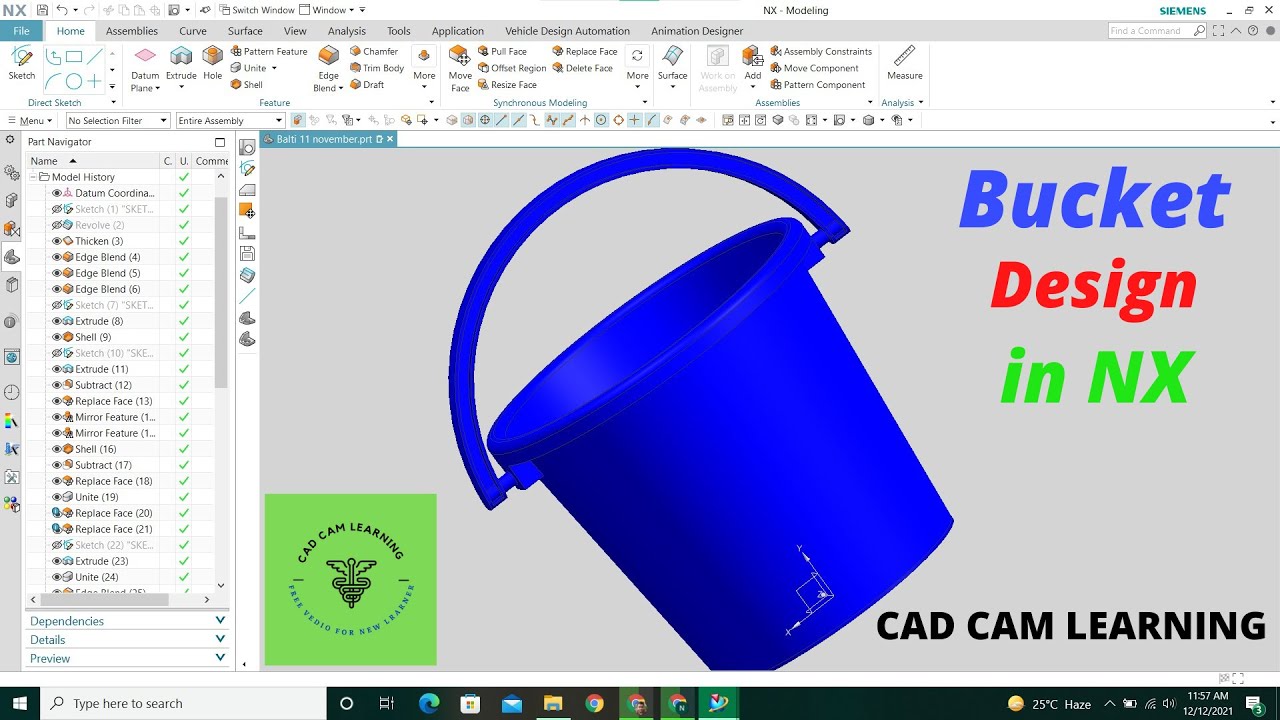Open Microsoft Edge from the taskbar
1280x720 pixels.
(x=429, y=703)
